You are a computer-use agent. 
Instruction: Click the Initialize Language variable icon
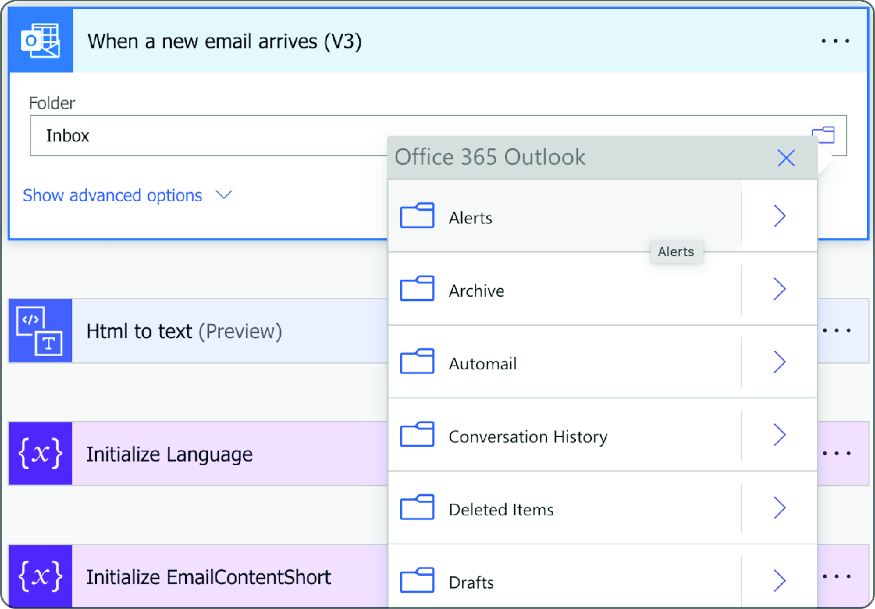[x=40, y=453]
